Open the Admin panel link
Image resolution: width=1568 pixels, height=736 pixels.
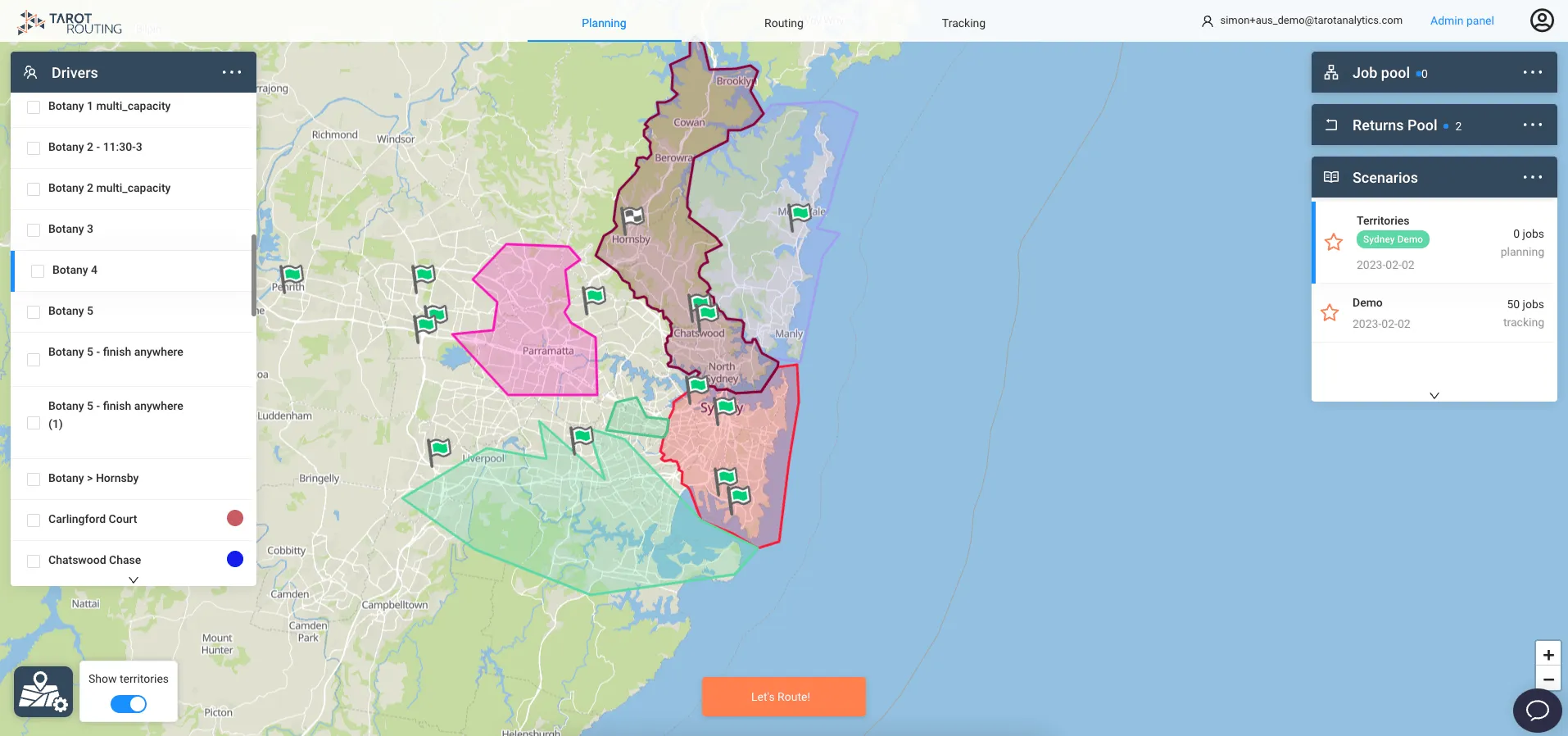pos(1462,20)
